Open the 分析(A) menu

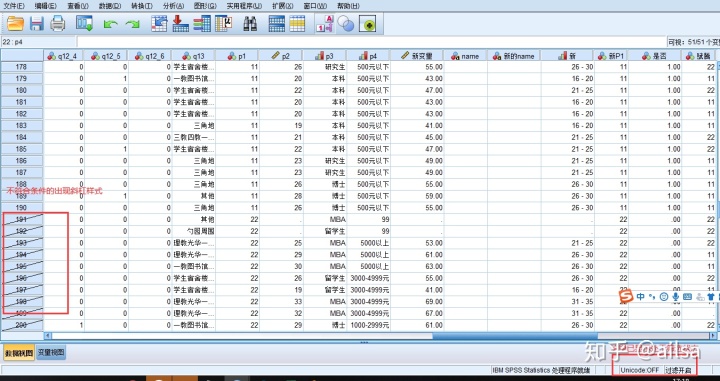pos(173,6)
